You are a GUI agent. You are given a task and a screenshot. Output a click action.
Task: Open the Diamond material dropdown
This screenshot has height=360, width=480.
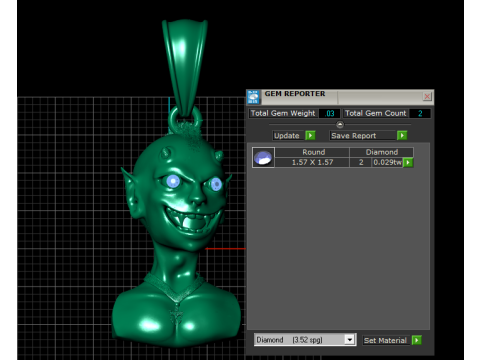(x=349, y=340)
